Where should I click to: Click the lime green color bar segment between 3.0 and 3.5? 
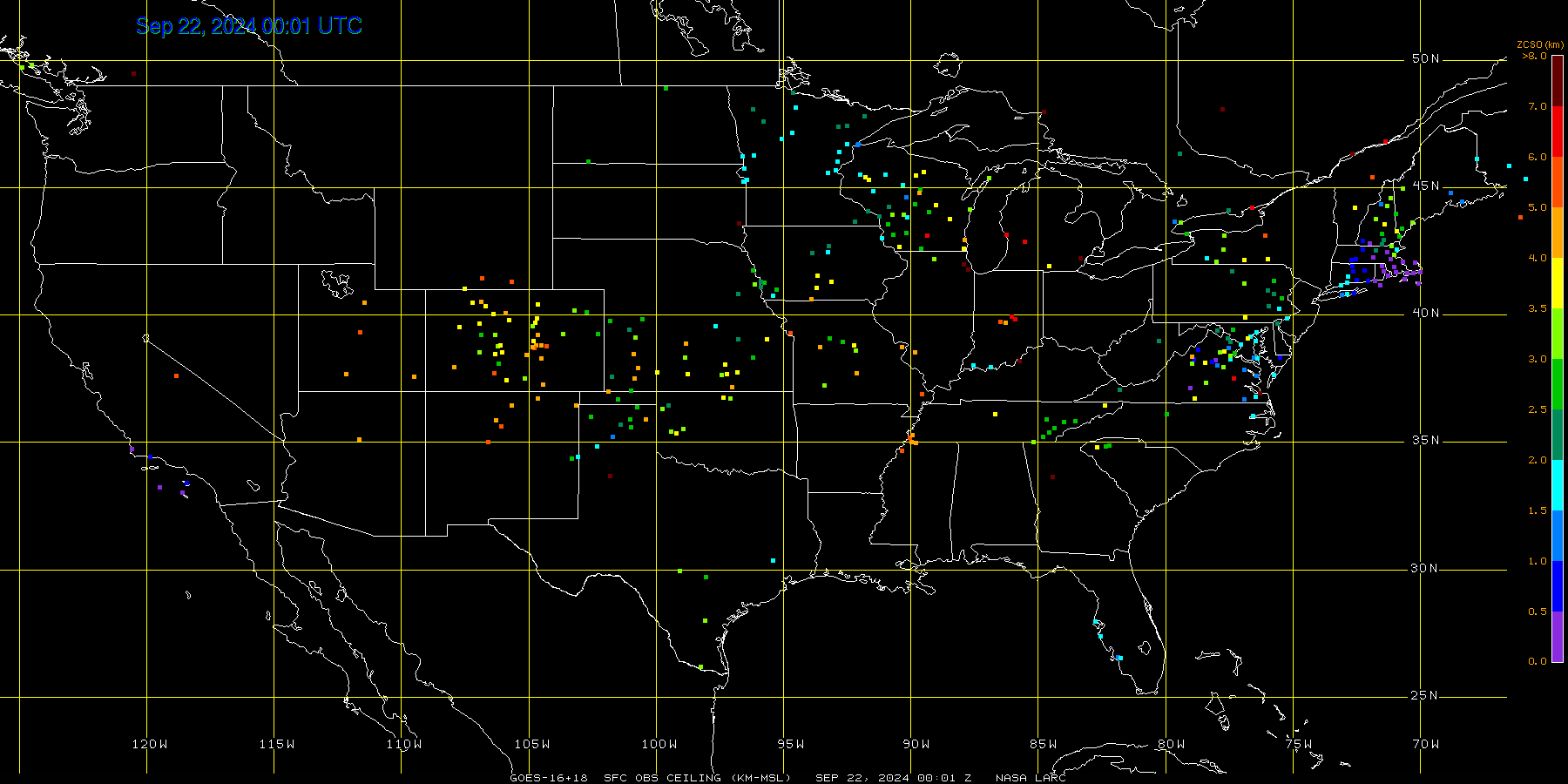1558,334
